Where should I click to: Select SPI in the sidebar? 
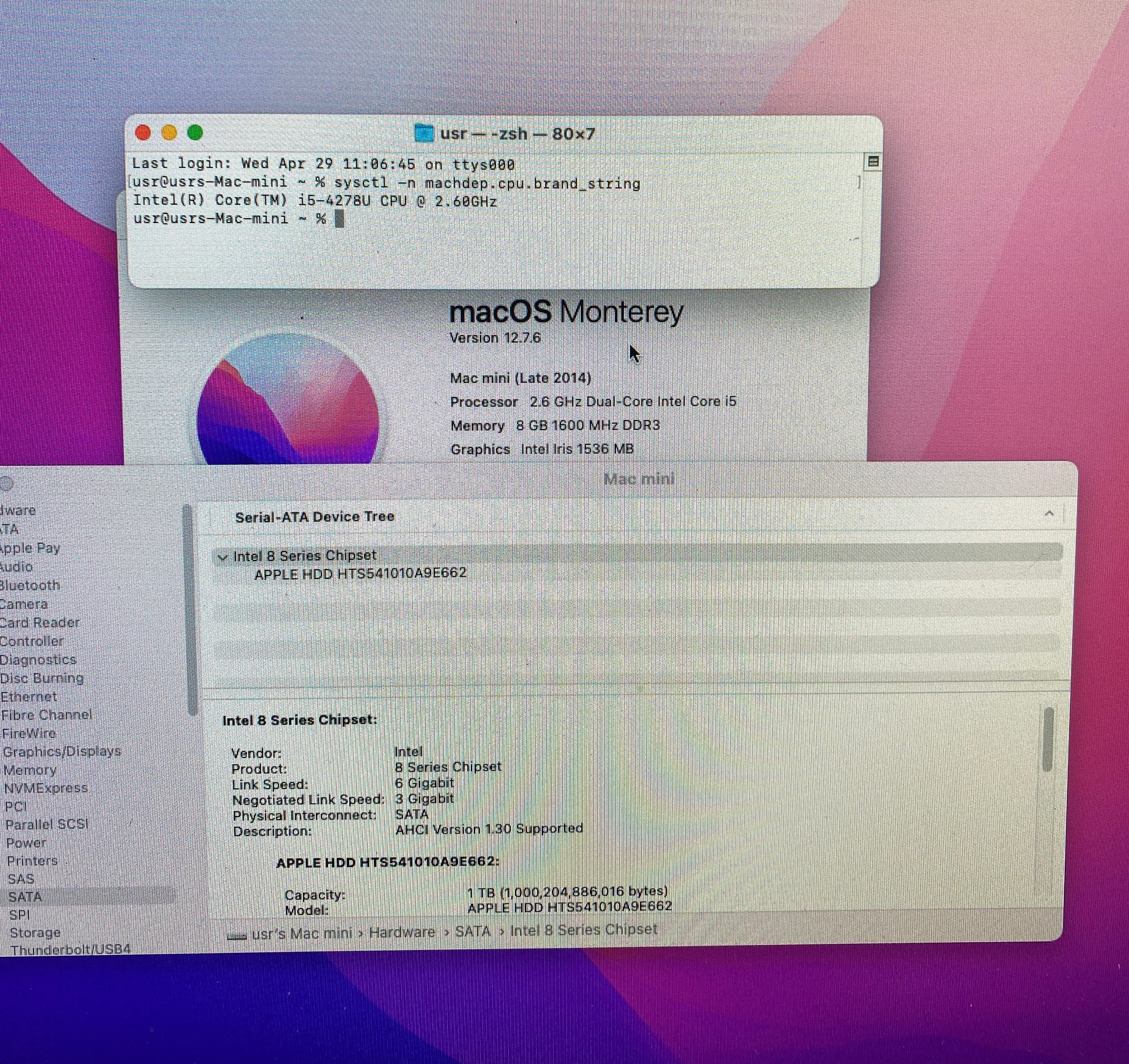(19, 915)
